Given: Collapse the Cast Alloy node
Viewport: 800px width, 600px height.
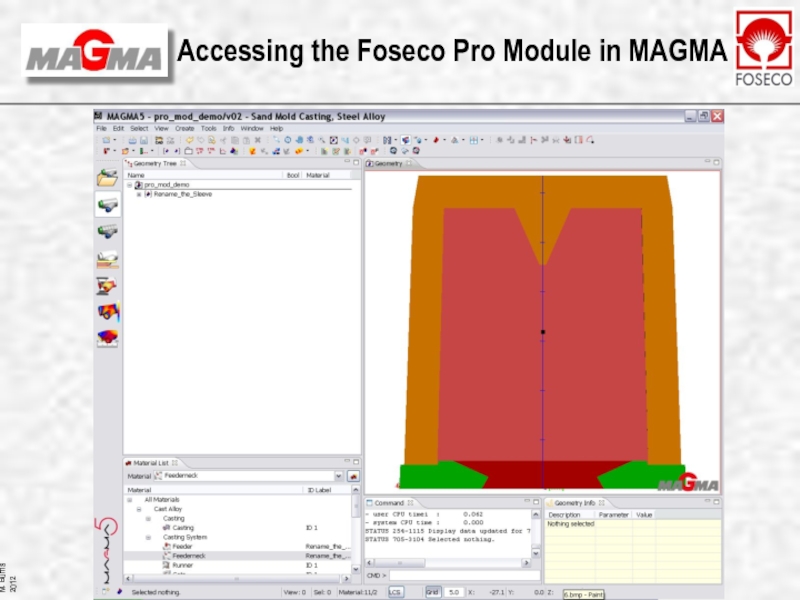Looking at the screenshot, I should click(x=139, y=509).
